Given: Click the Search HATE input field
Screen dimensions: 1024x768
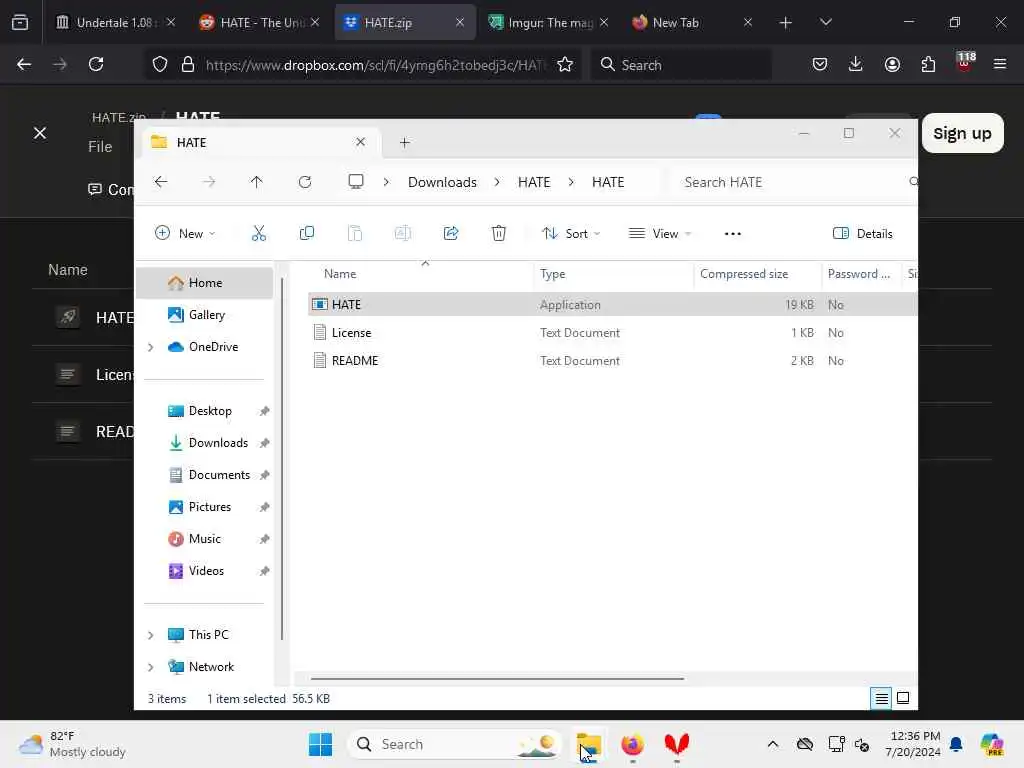Looking at the screenshot, I should coord(793,182).
